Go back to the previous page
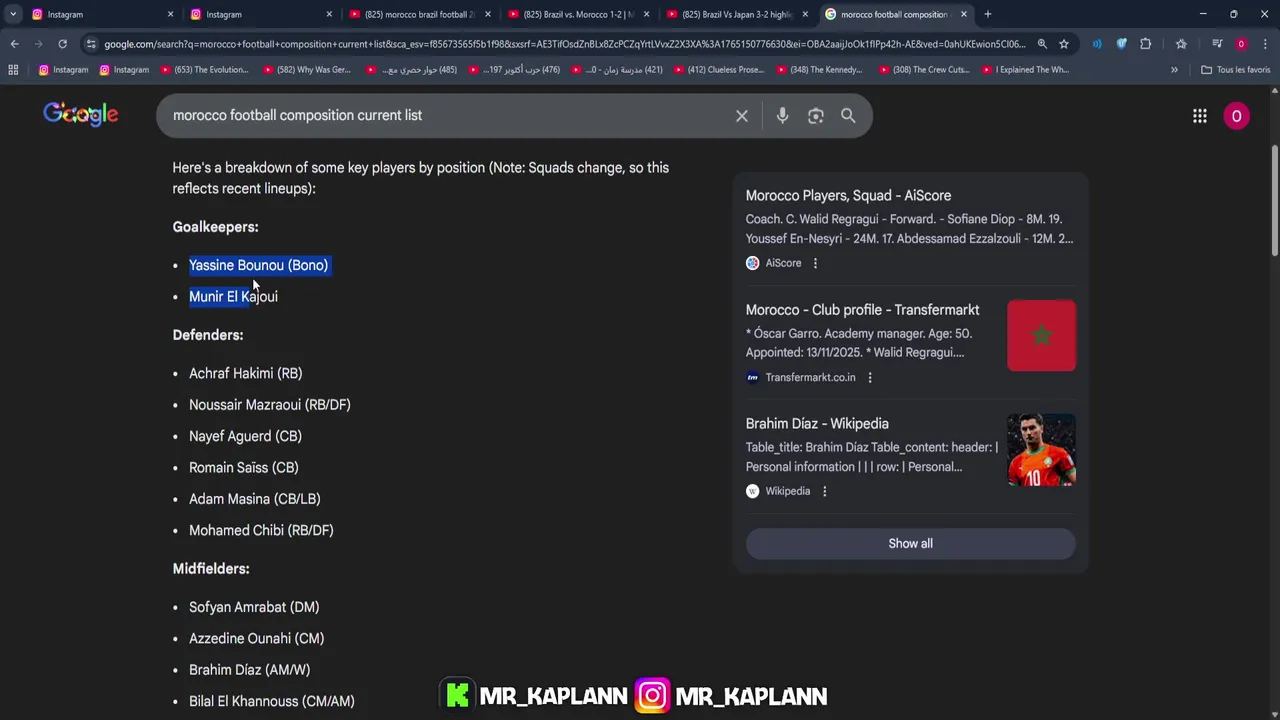1280x720 pixels. pos(14,44)
